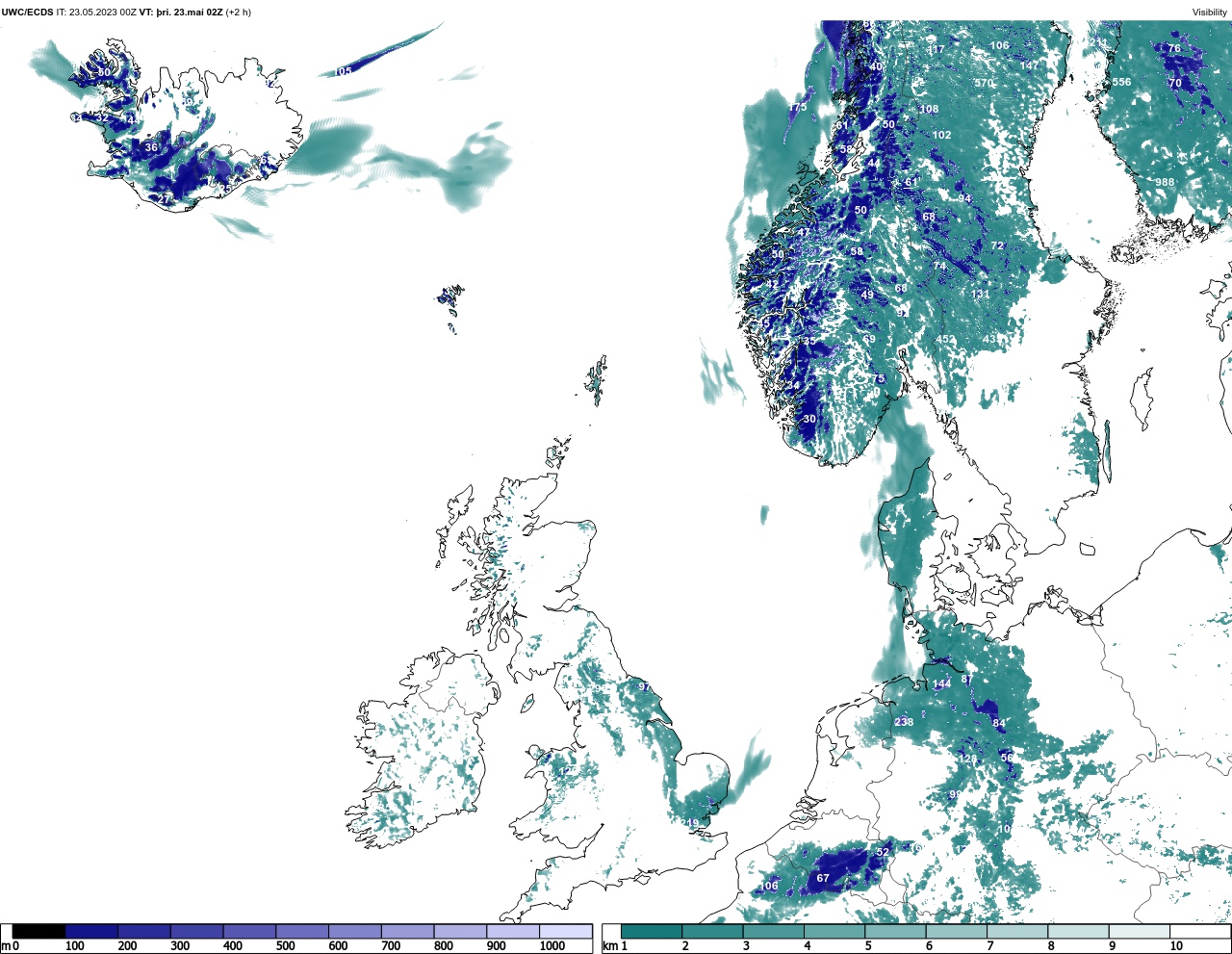Viewport: 1232px width, 954px height.
Task: Click the visibility value '36' over Iceland
Action: [x=150, y=147]
